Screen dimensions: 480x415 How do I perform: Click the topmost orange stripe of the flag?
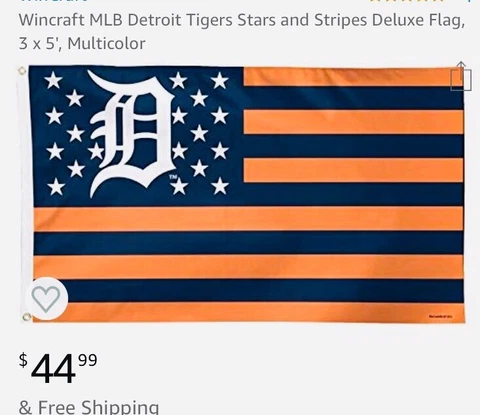click(353, 77)
